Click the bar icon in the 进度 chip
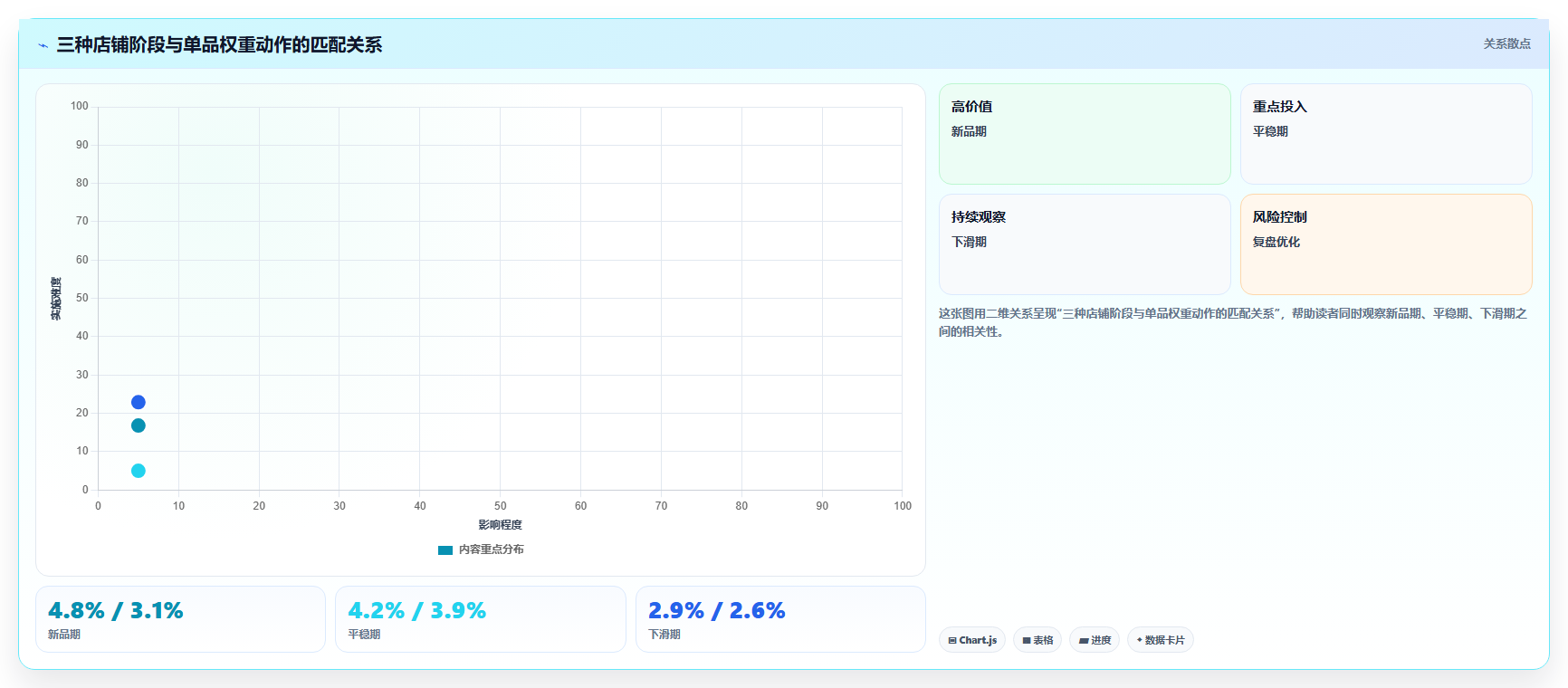The image size is (1568, 688). coord(1084,640)
